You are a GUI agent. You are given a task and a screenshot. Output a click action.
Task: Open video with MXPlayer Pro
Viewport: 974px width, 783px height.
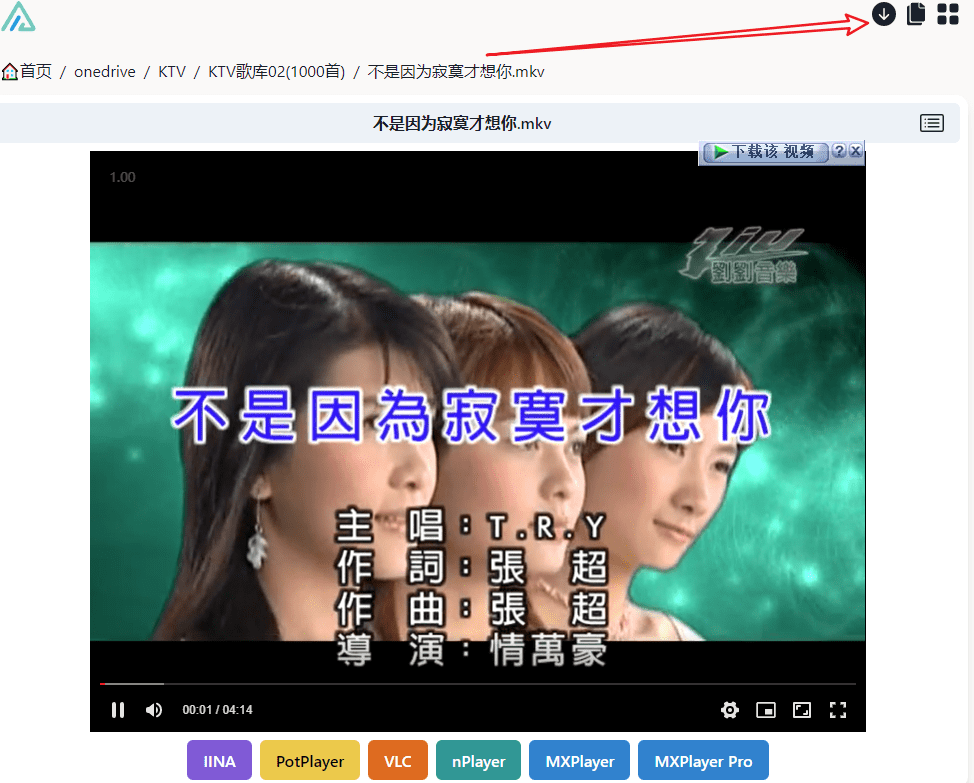pyautogui.click(x=703, y=761)
